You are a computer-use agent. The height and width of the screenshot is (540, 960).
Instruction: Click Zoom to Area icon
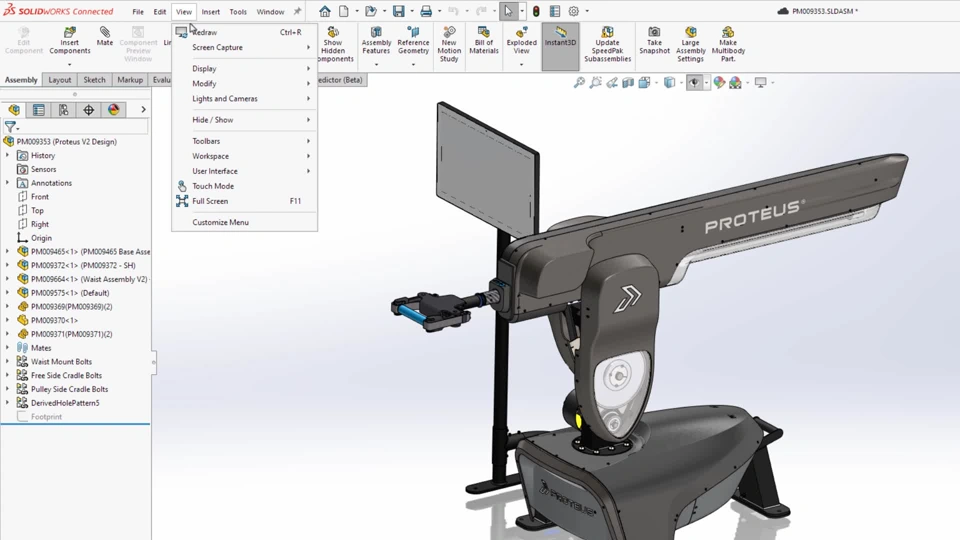(595, 82)
